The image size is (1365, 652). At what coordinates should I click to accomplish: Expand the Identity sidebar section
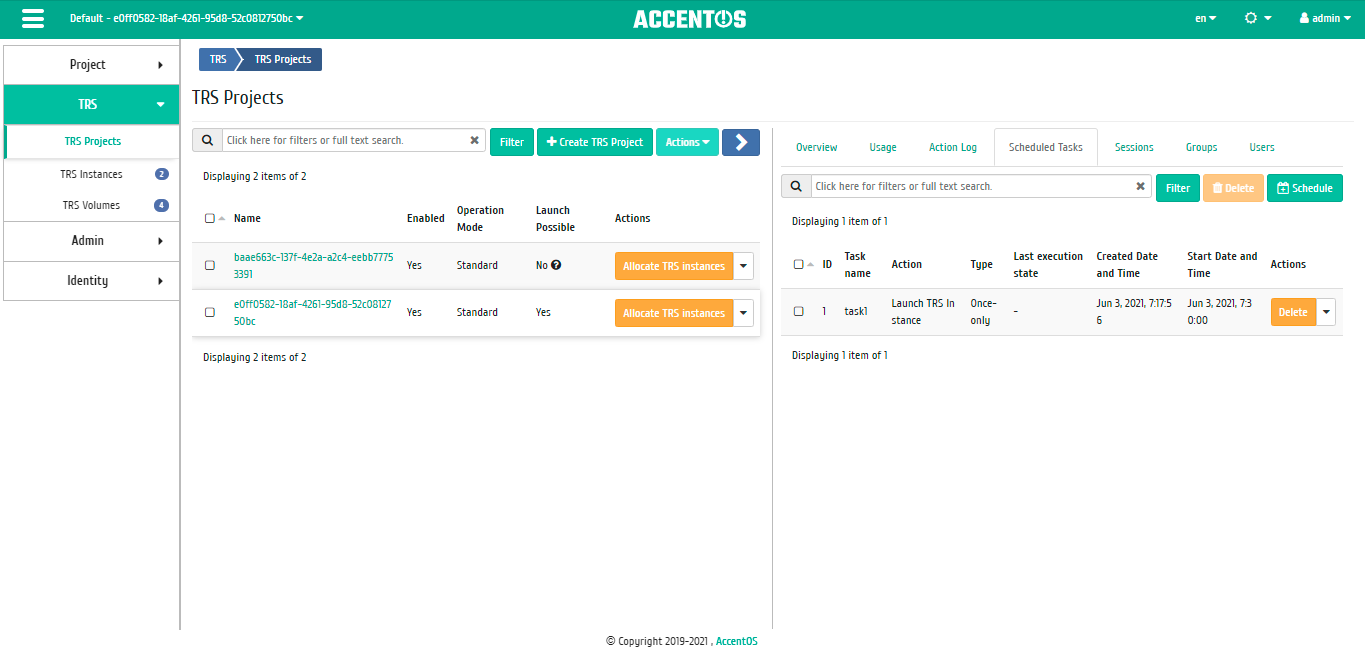coord(91,280)
